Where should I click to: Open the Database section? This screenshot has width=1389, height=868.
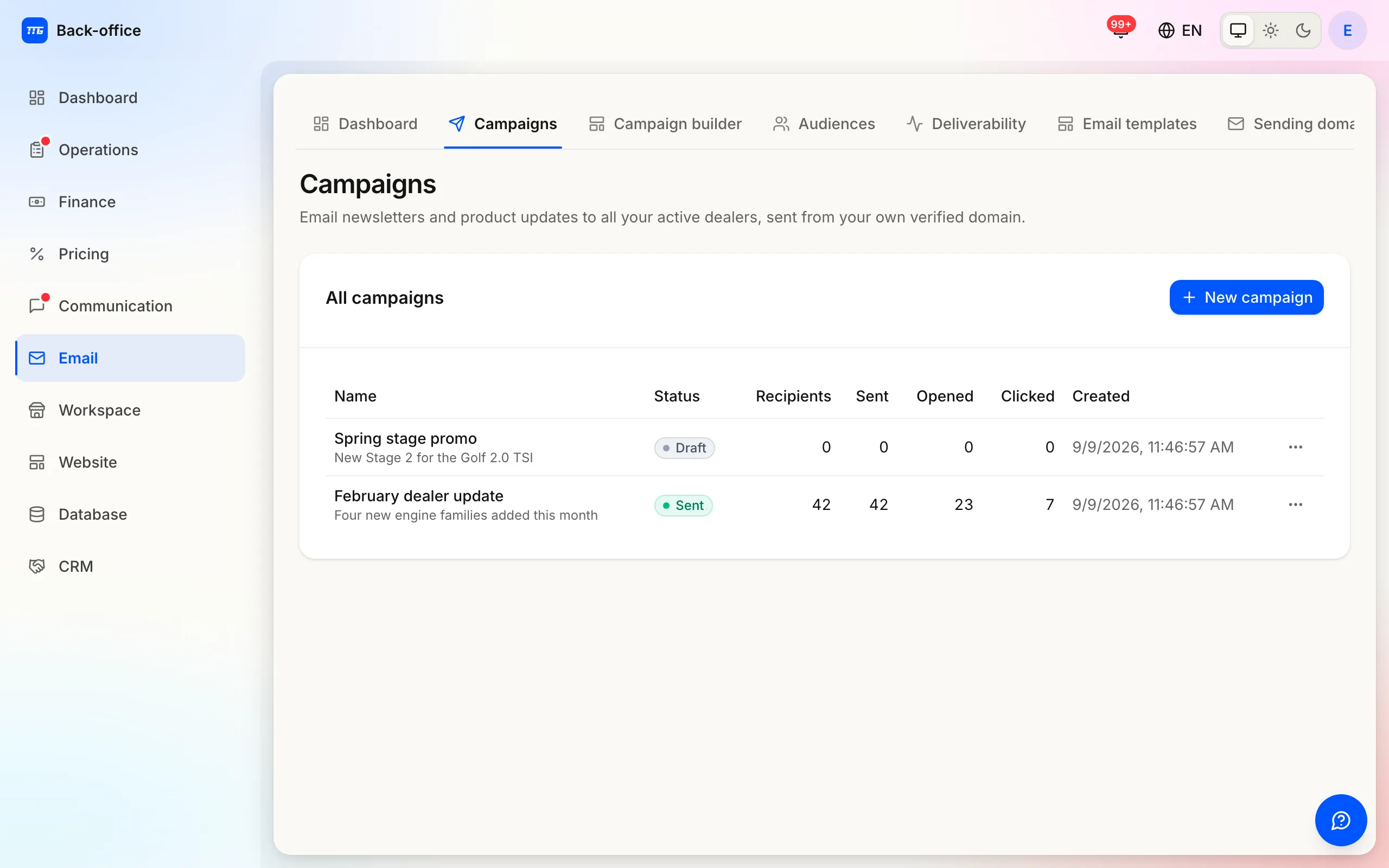[x=130, y=514]
